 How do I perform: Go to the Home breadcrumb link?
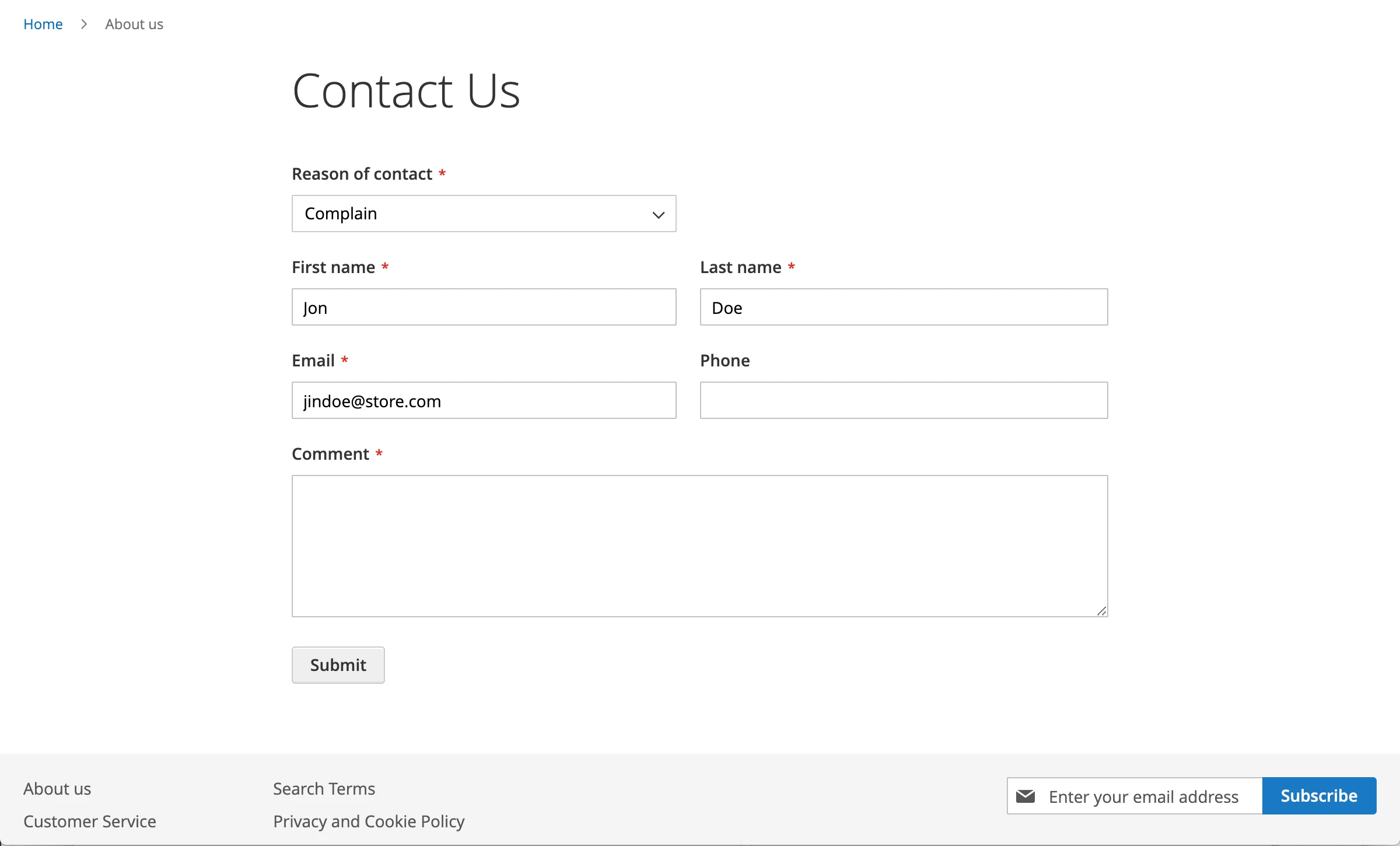43,24
